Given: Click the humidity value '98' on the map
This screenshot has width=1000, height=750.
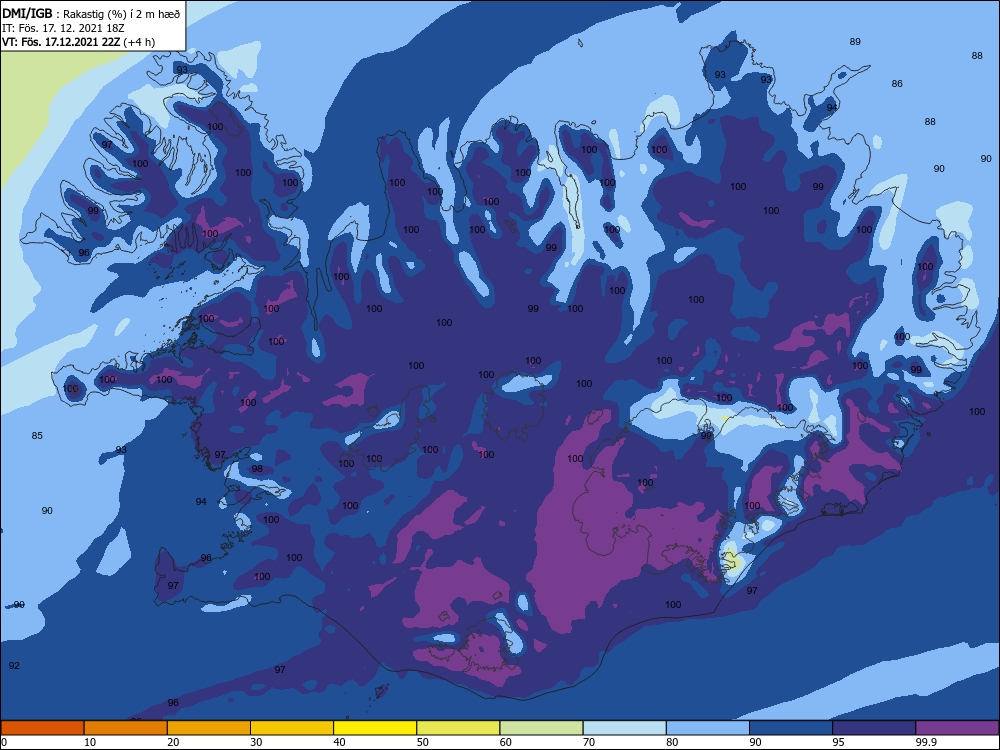Looking at the screenshot, I should pyautogui.click(x=257, y=469).
